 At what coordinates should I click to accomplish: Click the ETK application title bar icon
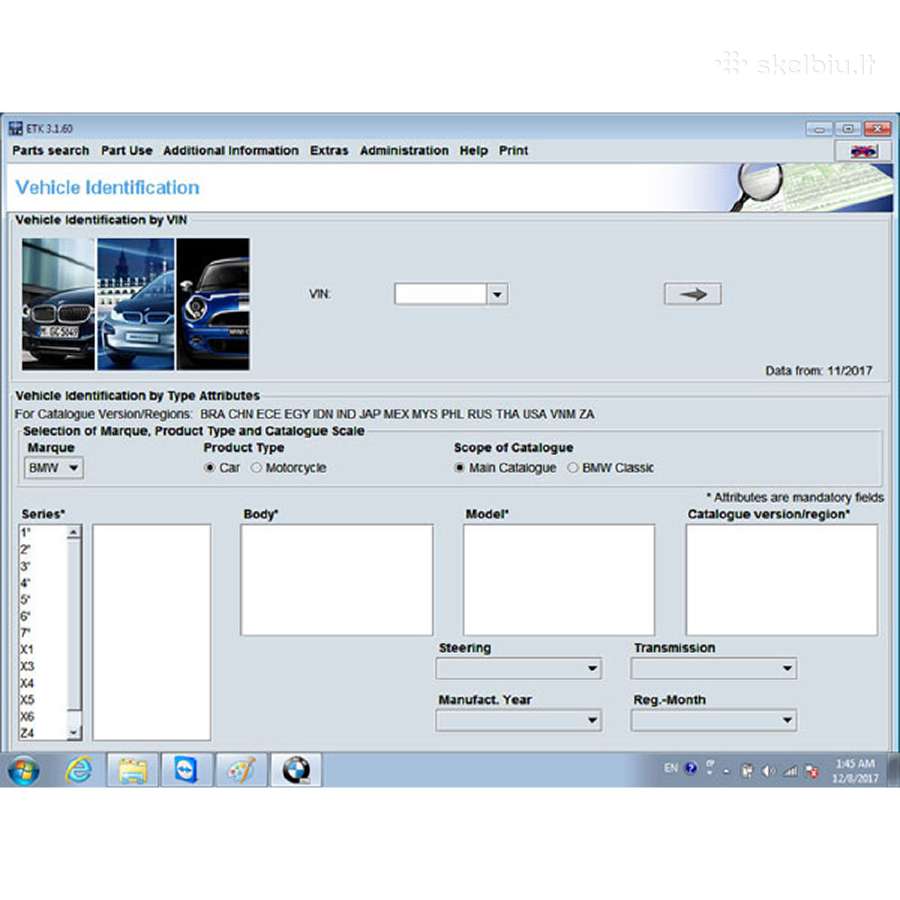point(15,129)
